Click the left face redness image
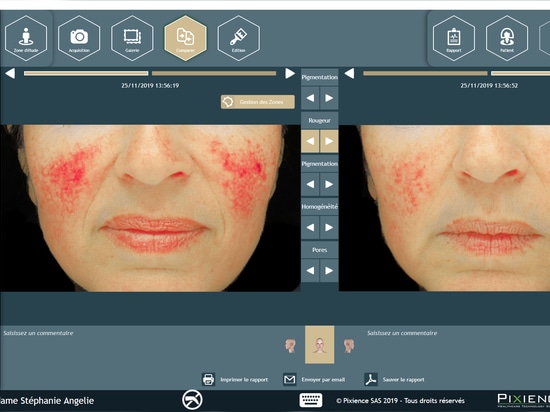Image resolution: width=550 pixels, height=412 pixels. pyautogui.click(x=150, y=208)
